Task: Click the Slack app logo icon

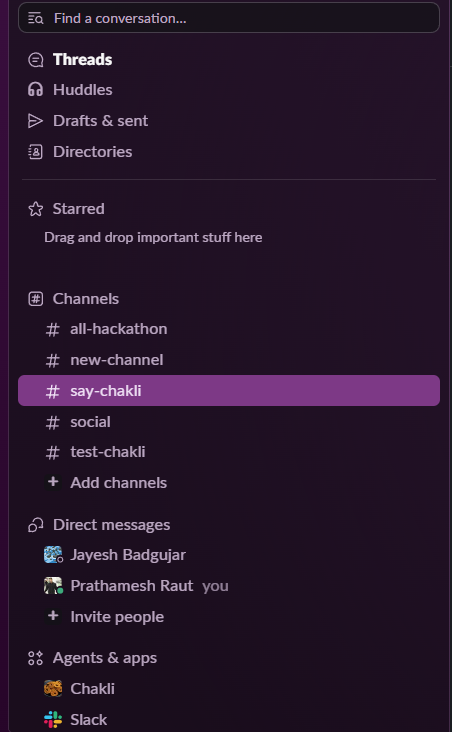Action: [x=53, y=719]
